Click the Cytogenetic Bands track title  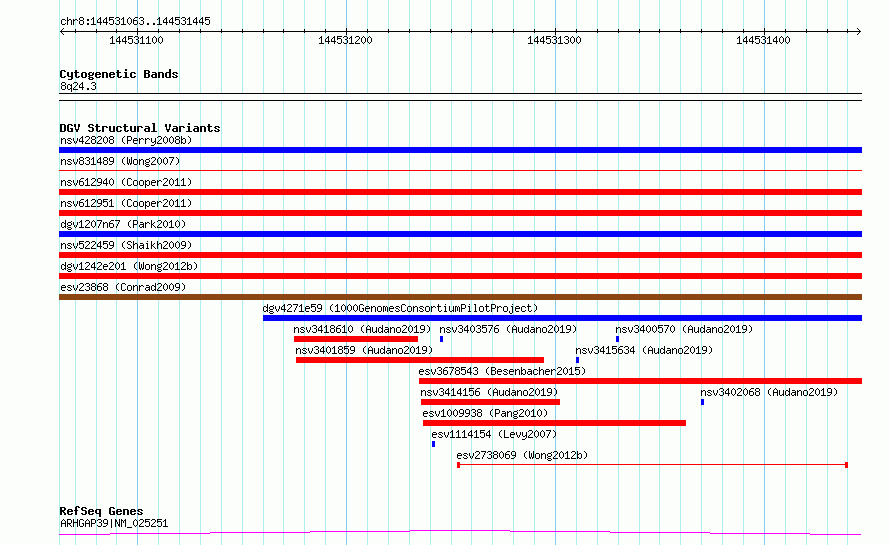pos(119,74)
